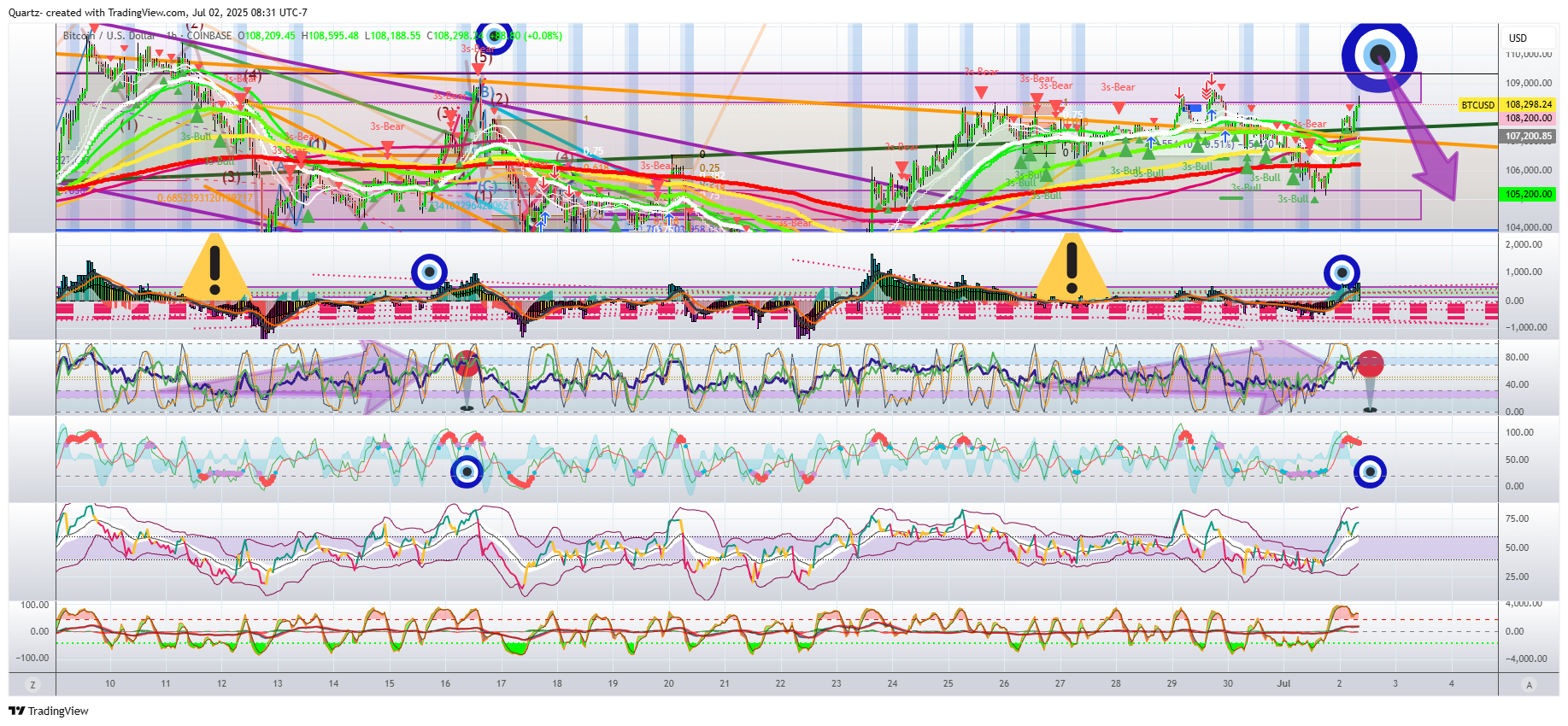Click the evil-eye icon beside the (5) wave label
Image resolution: width=1568 pixels, height=726 pixels.
(x=495, y=38)
